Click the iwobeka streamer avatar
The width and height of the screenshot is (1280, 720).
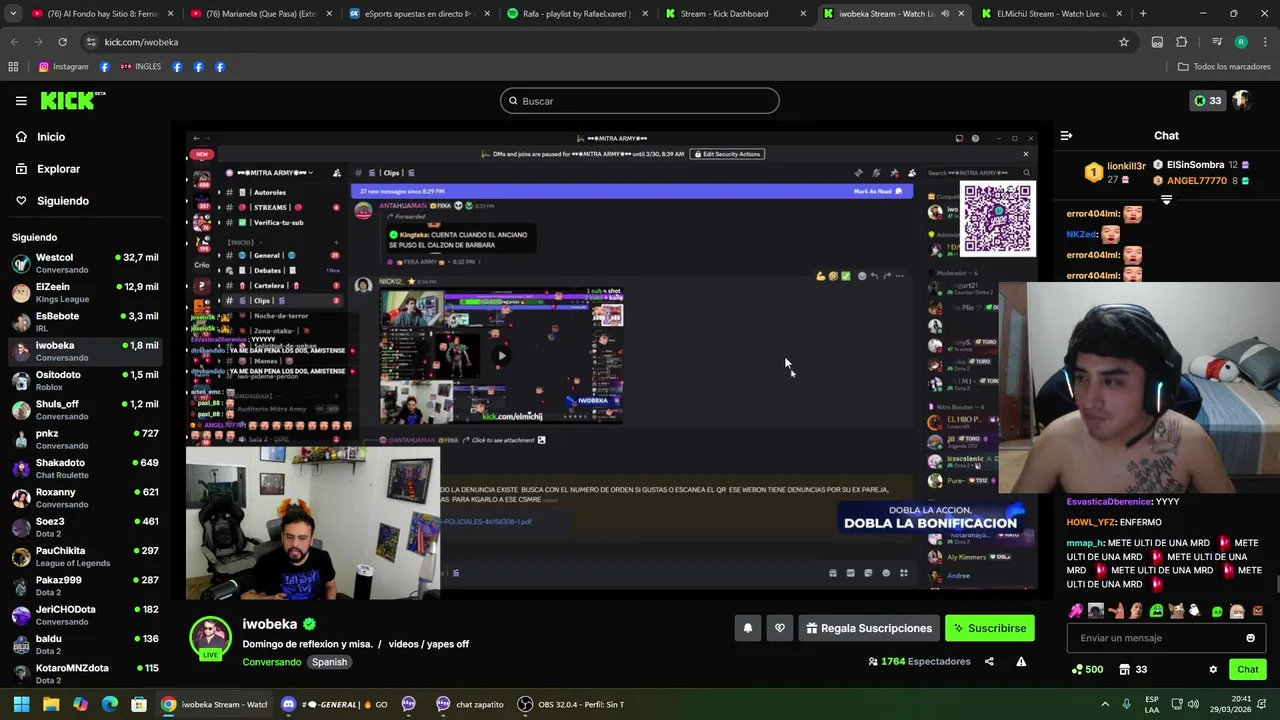(x=210, y=637)
